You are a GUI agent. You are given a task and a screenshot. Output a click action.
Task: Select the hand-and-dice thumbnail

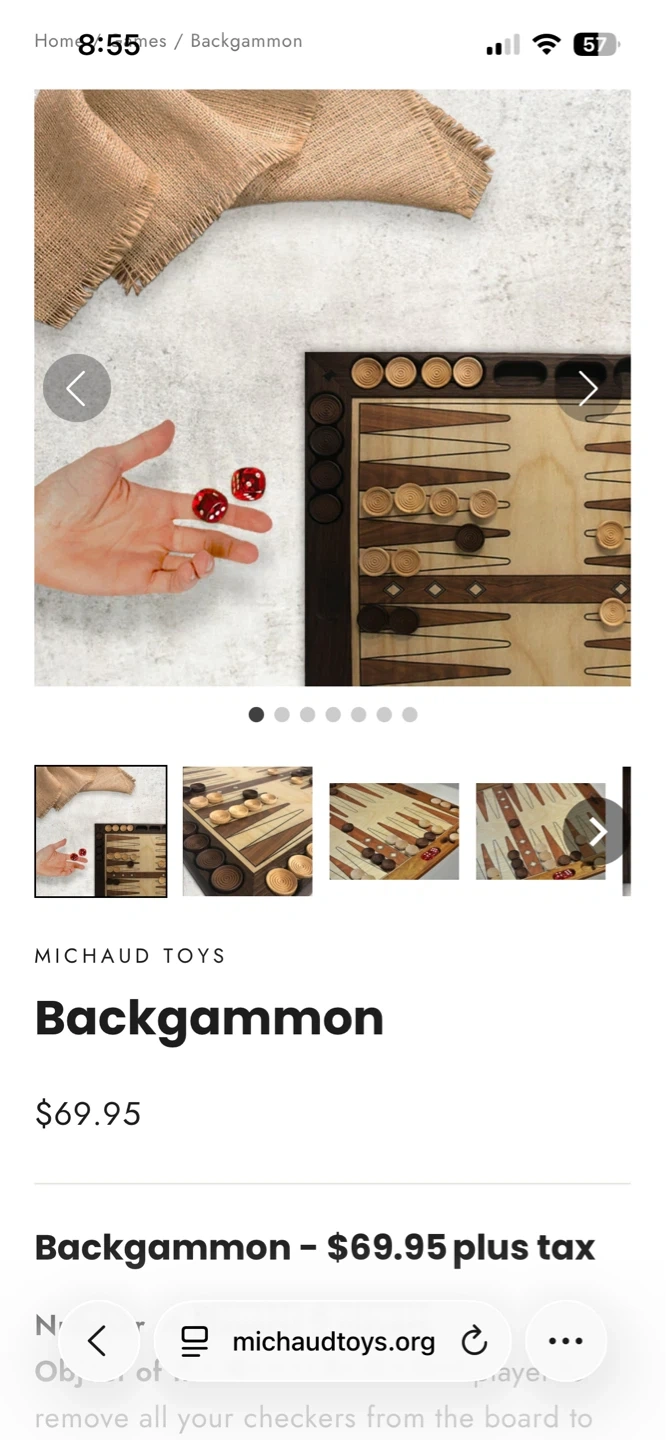(x=101, y=831)
